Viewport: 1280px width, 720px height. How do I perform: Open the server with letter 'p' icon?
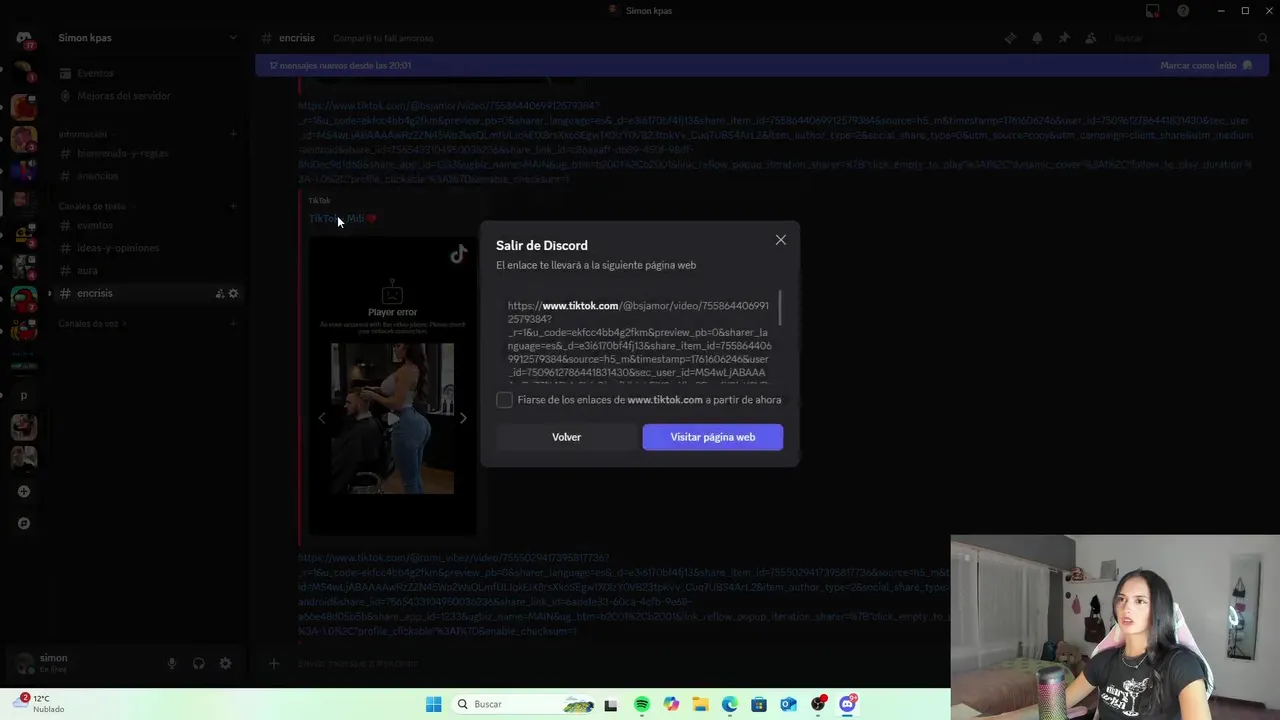[24, 395]
